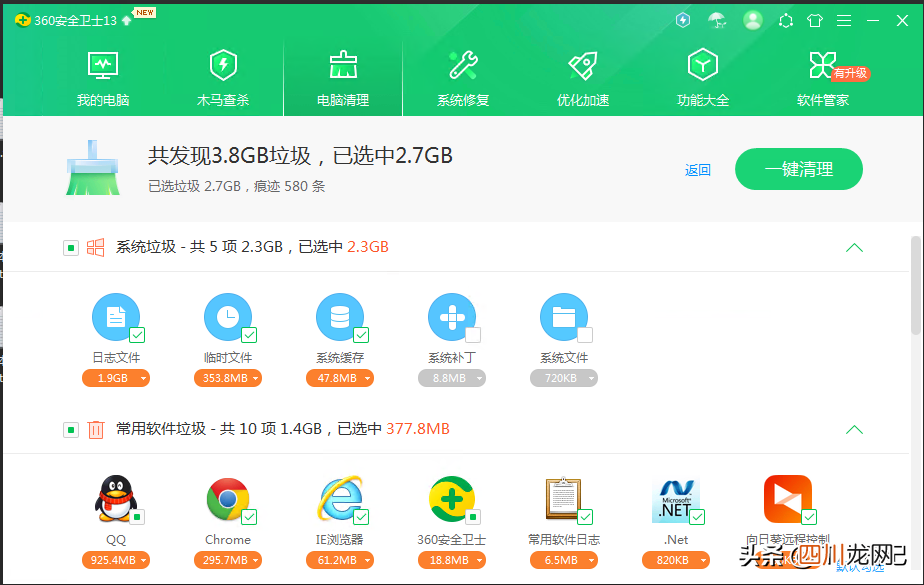Click the 系统缓存 database icon
This screenshot has height=585, width=924.
(340, 317)
